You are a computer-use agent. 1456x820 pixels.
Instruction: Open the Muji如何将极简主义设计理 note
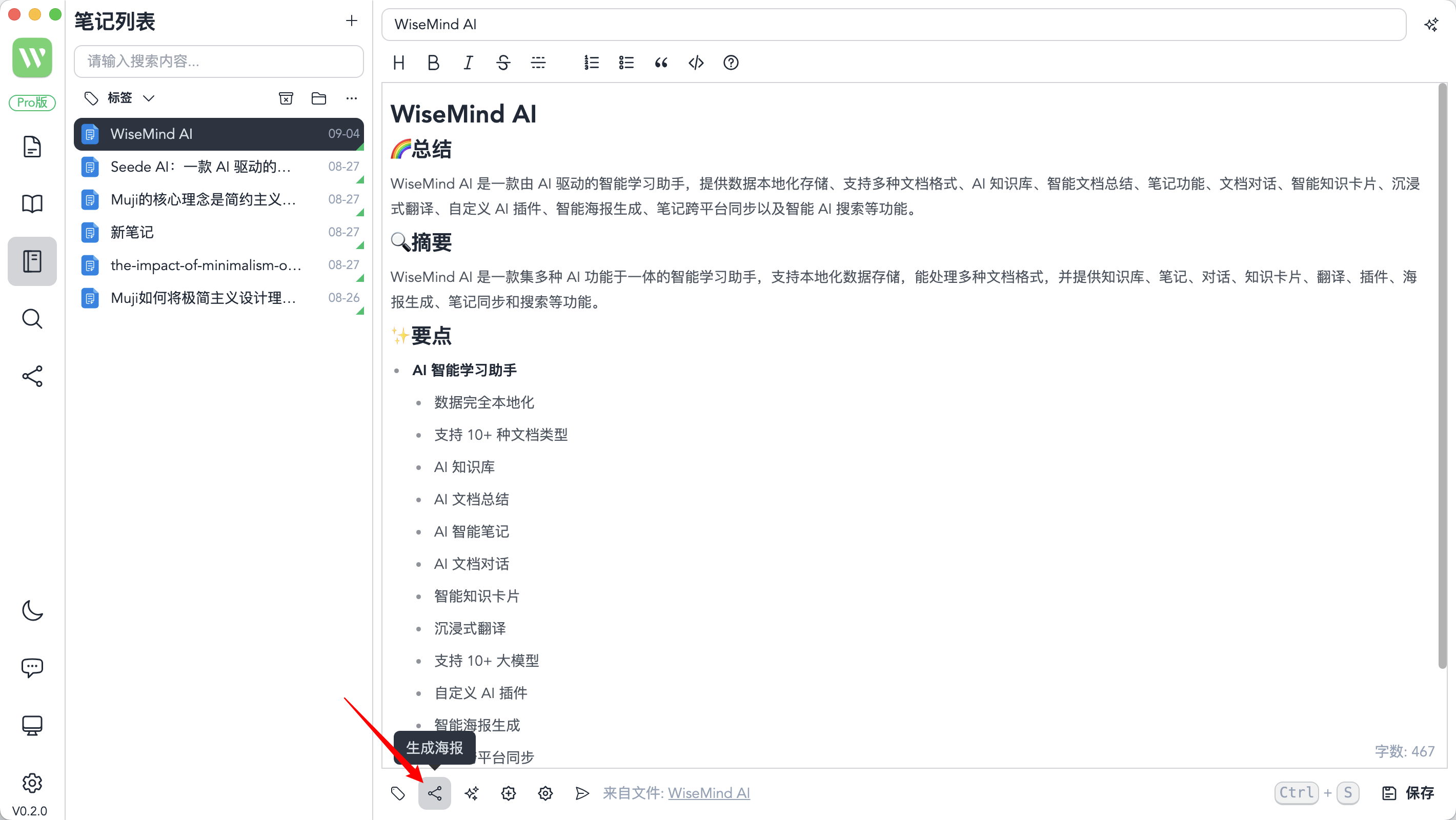(x=219, y=298)
